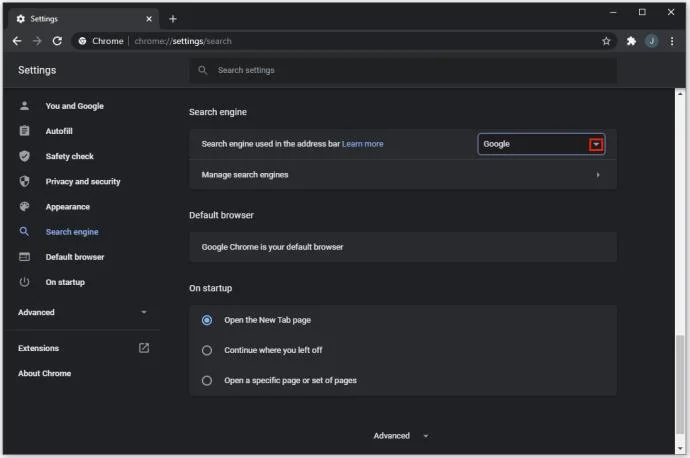Bookmark this page with the star icon
Viewport: 690px width, 458px height.
pos(606,41)
